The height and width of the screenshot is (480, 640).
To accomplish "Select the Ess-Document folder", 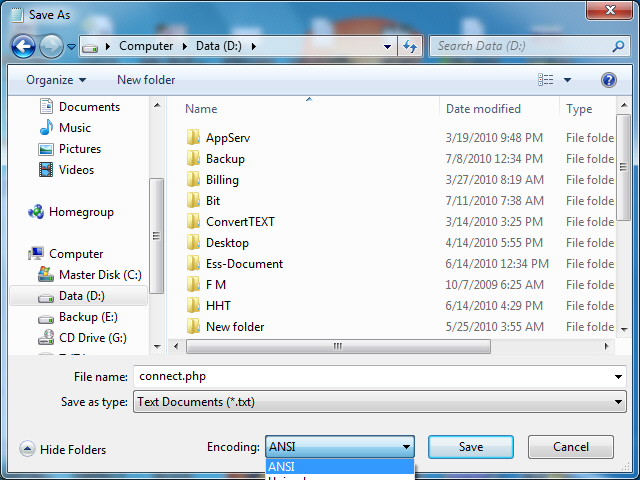I will point(235,264).
